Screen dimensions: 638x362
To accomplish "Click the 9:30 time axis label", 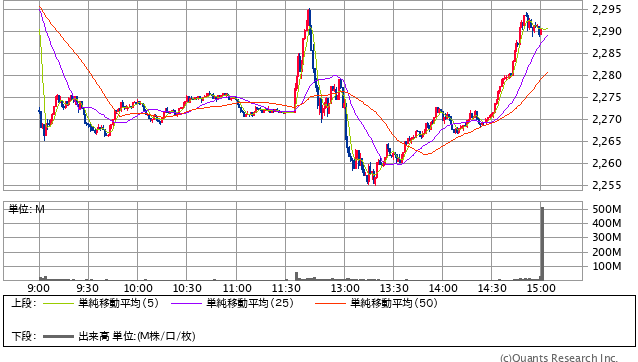I will [87, 288].
